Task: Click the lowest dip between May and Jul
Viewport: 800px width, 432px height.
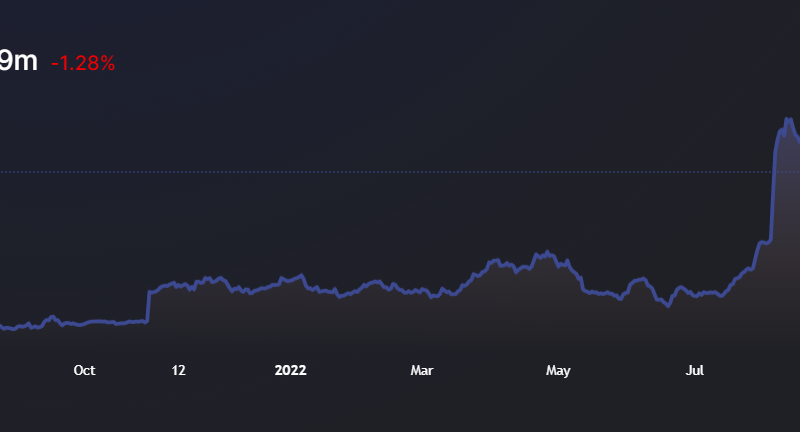Action: click(x=667, y=306)
